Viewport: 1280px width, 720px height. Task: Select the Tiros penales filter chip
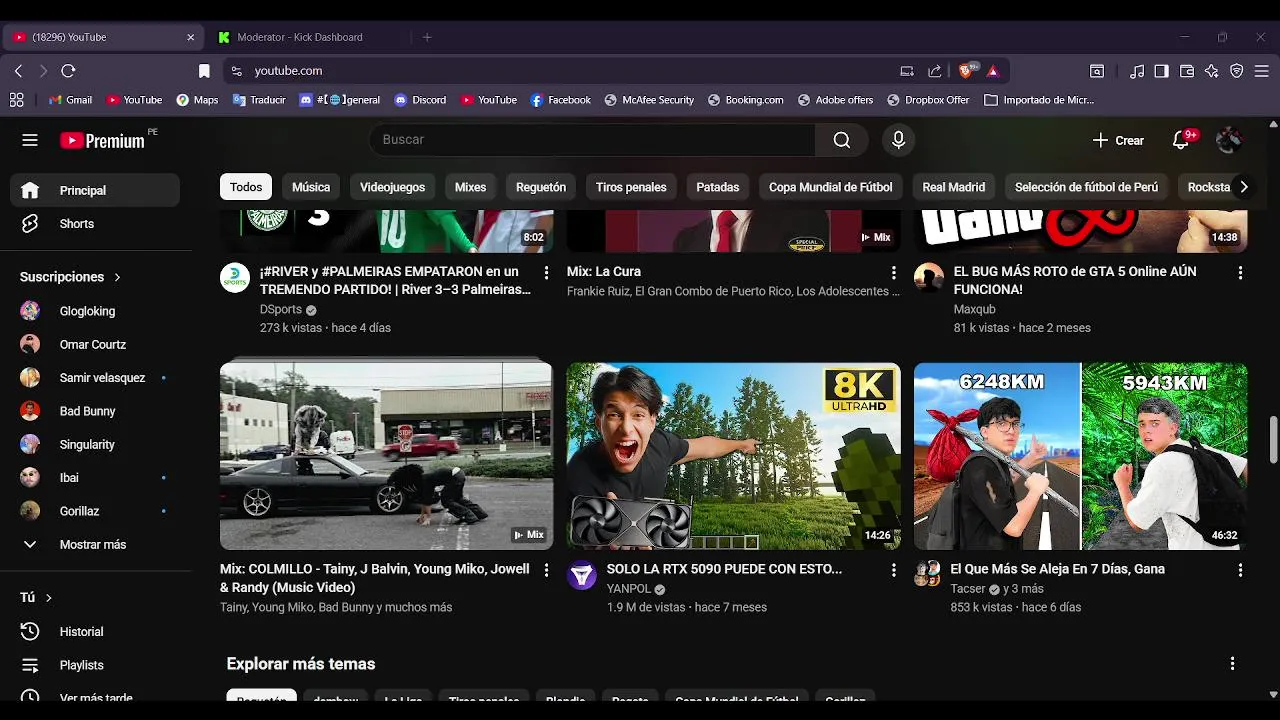(x=631, y=187)
